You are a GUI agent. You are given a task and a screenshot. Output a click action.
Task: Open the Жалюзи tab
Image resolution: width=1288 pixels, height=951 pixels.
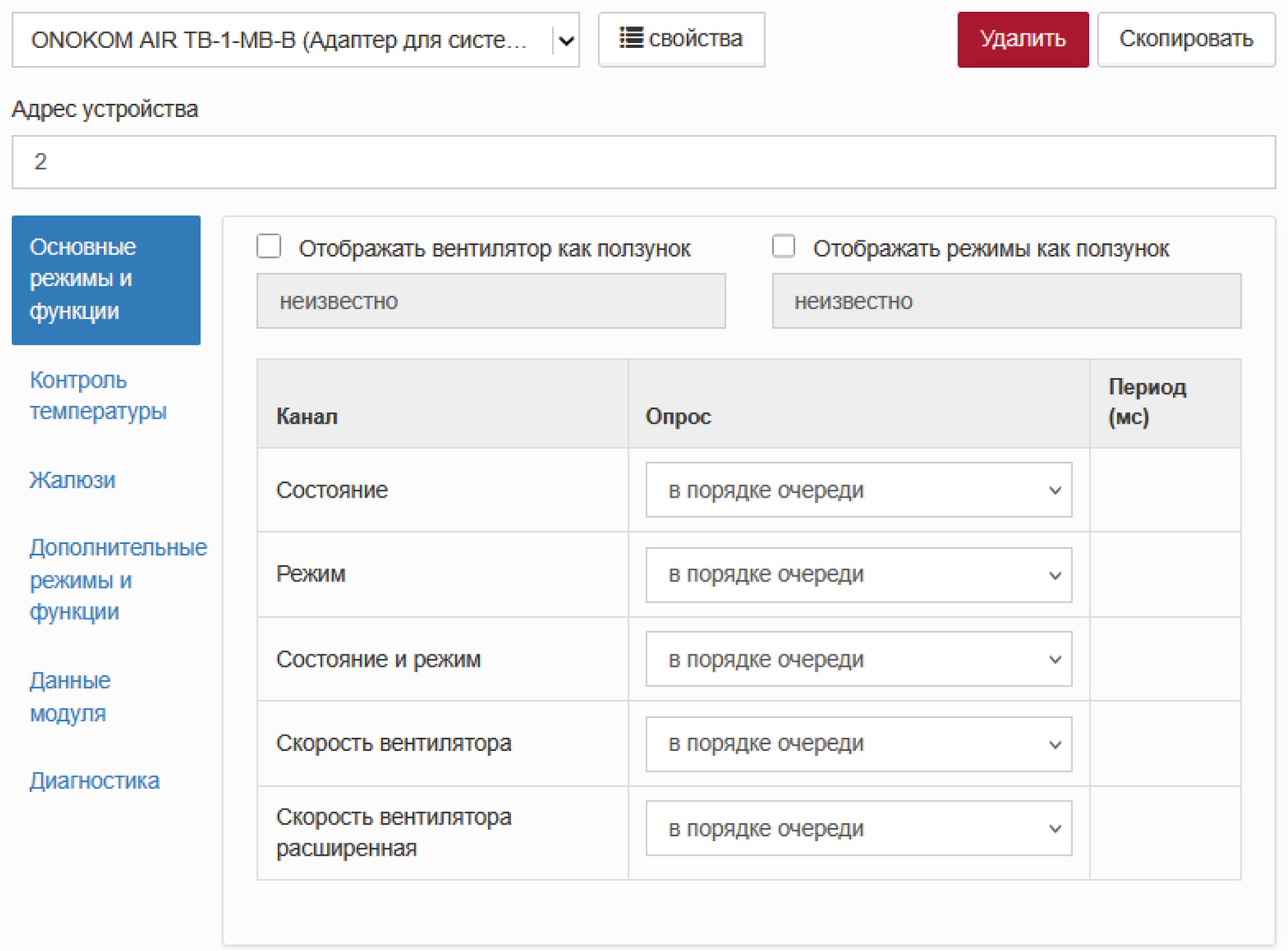(x=72, y=479)
